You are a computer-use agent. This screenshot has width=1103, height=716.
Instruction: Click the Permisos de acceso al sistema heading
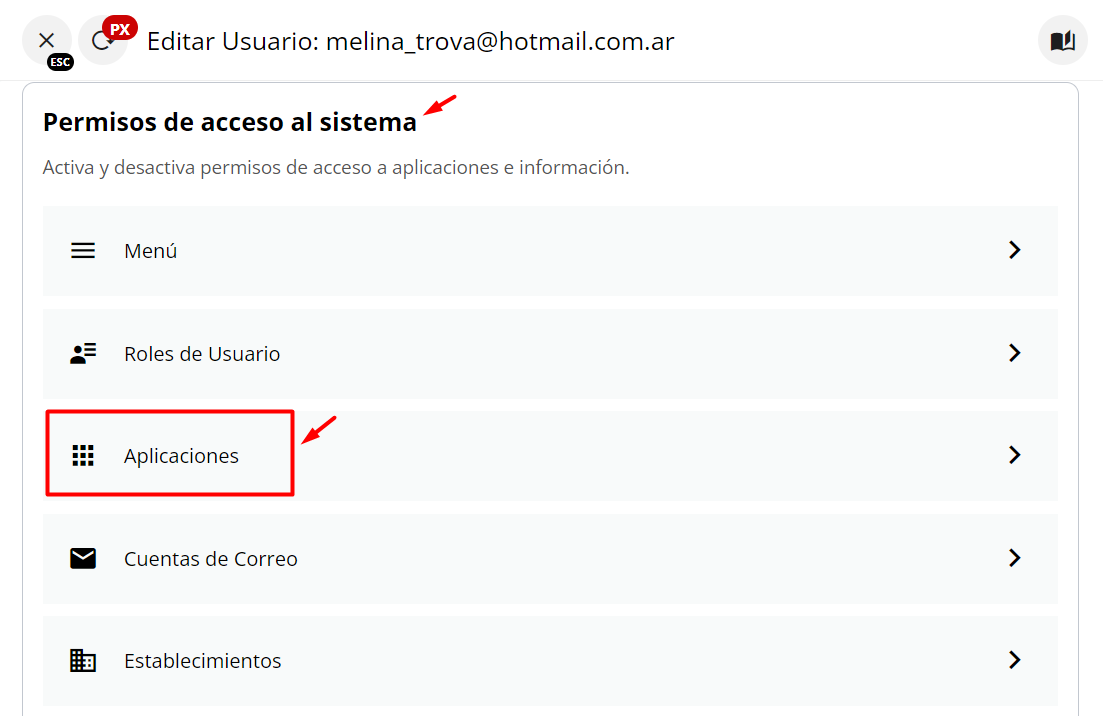coord(229,121)
